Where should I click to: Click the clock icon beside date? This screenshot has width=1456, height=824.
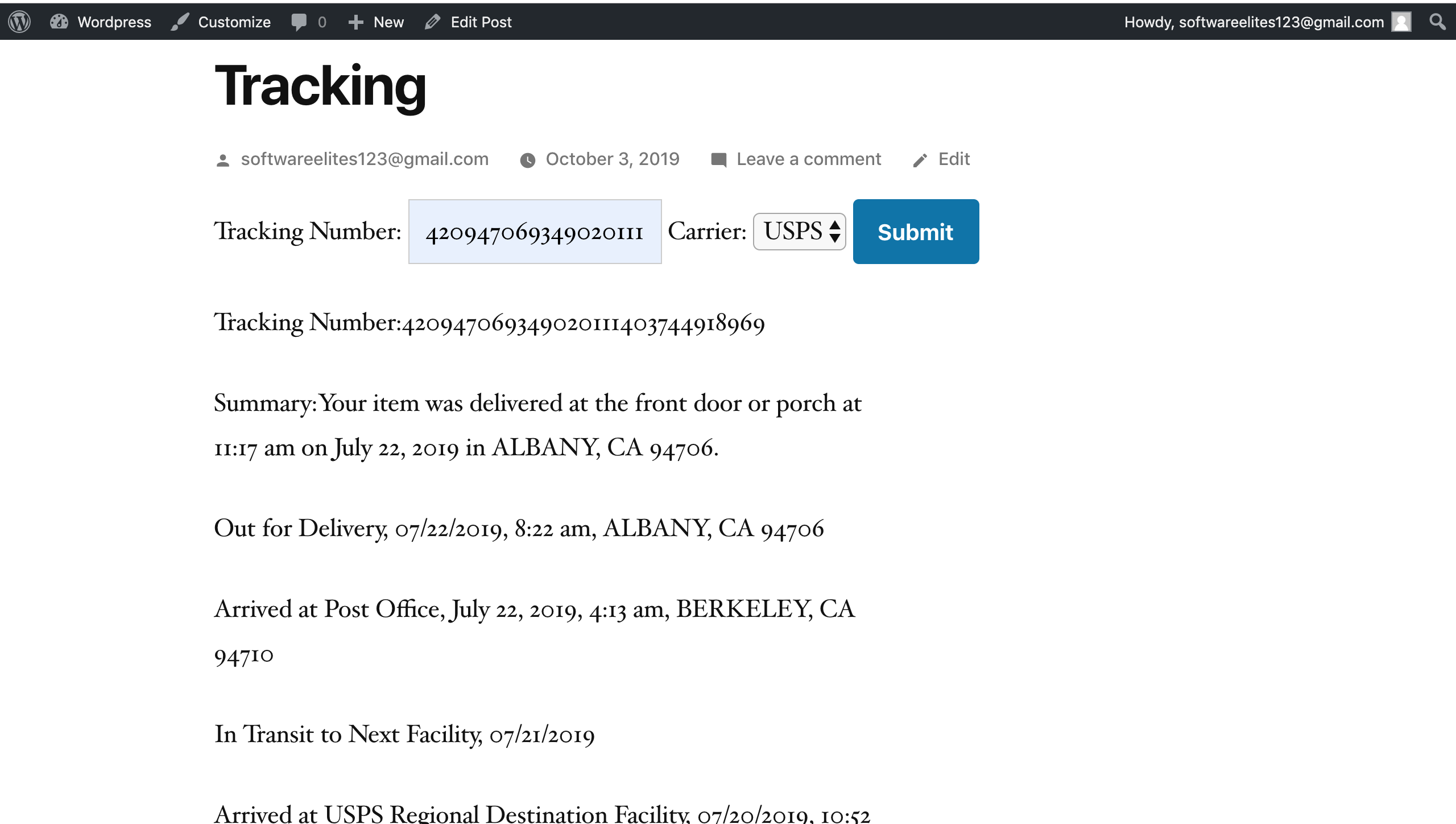[528, 160]
